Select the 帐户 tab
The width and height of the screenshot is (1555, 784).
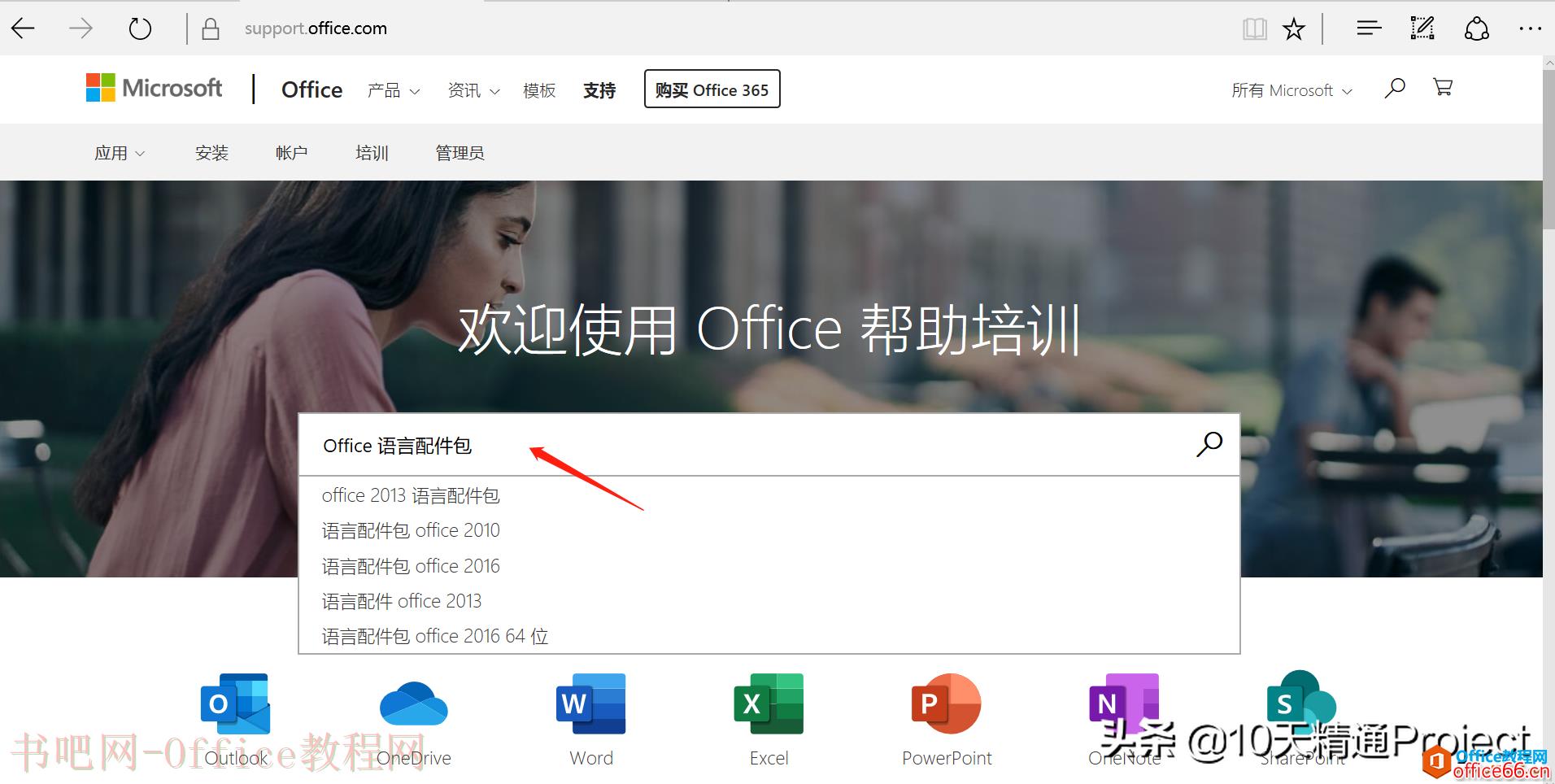pos(291,153)
